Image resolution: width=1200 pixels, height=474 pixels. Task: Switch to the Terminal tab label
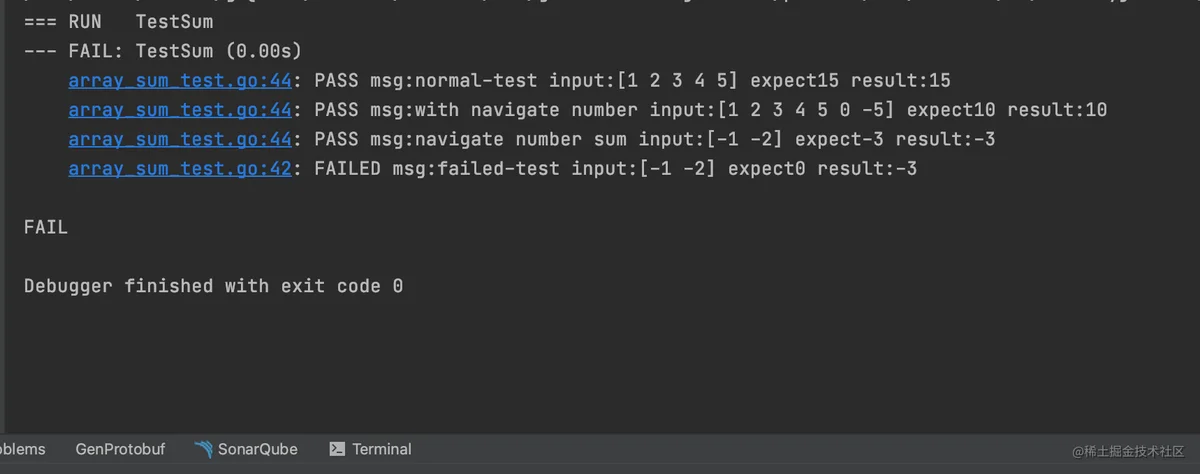point(382,449)
